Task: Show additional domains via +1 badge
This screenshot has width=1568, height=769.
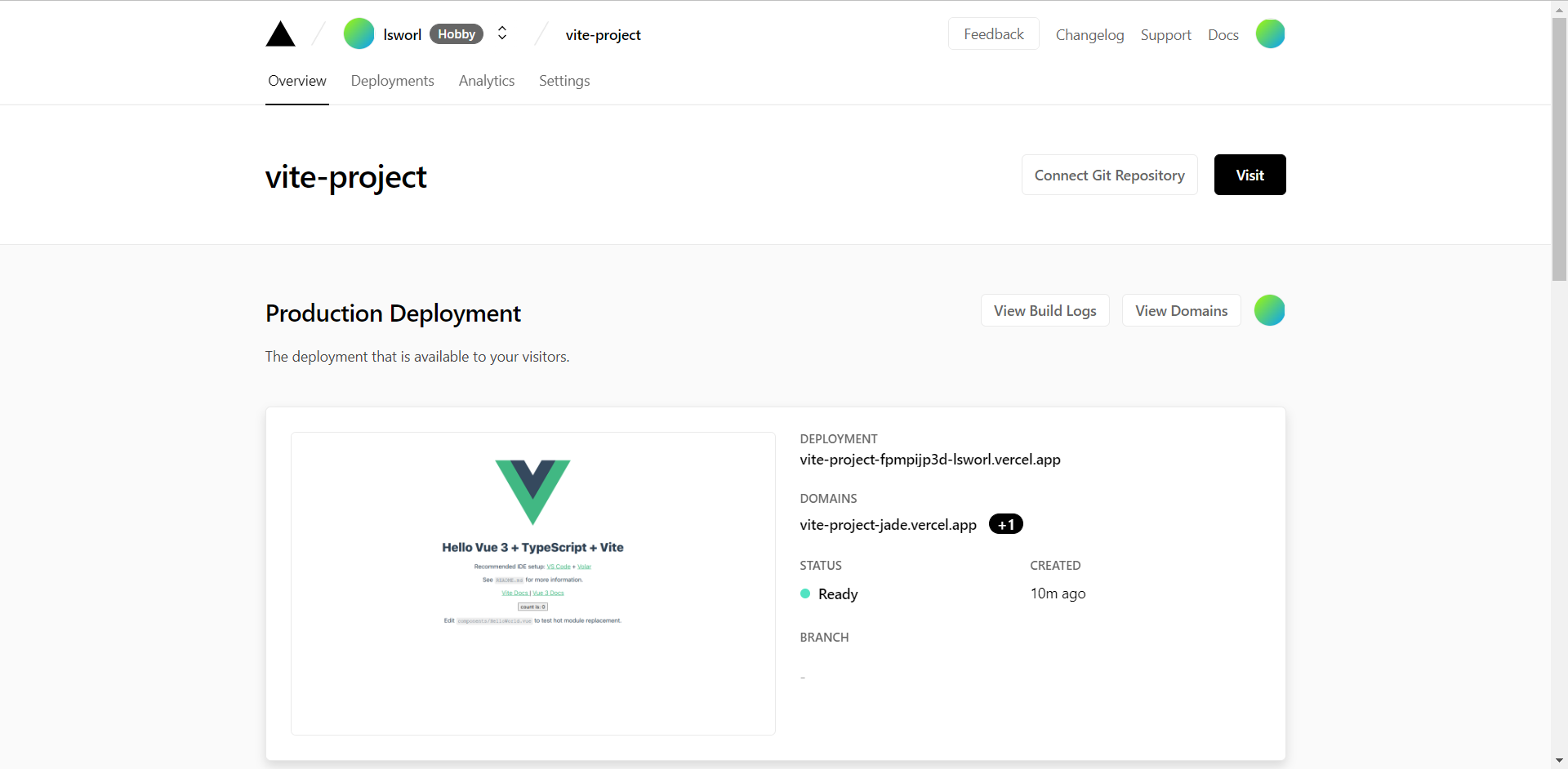Action: click(1006, 525)
